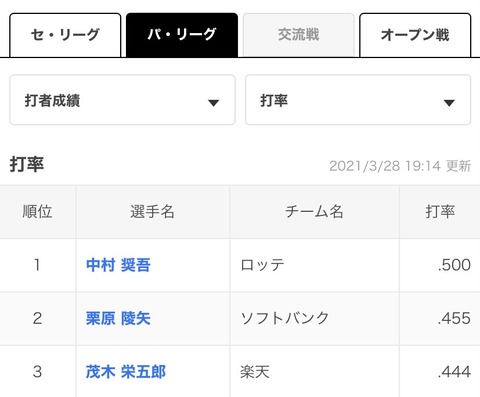
Task: Click the チーム名 column header
Action: [x=314, y=212]
